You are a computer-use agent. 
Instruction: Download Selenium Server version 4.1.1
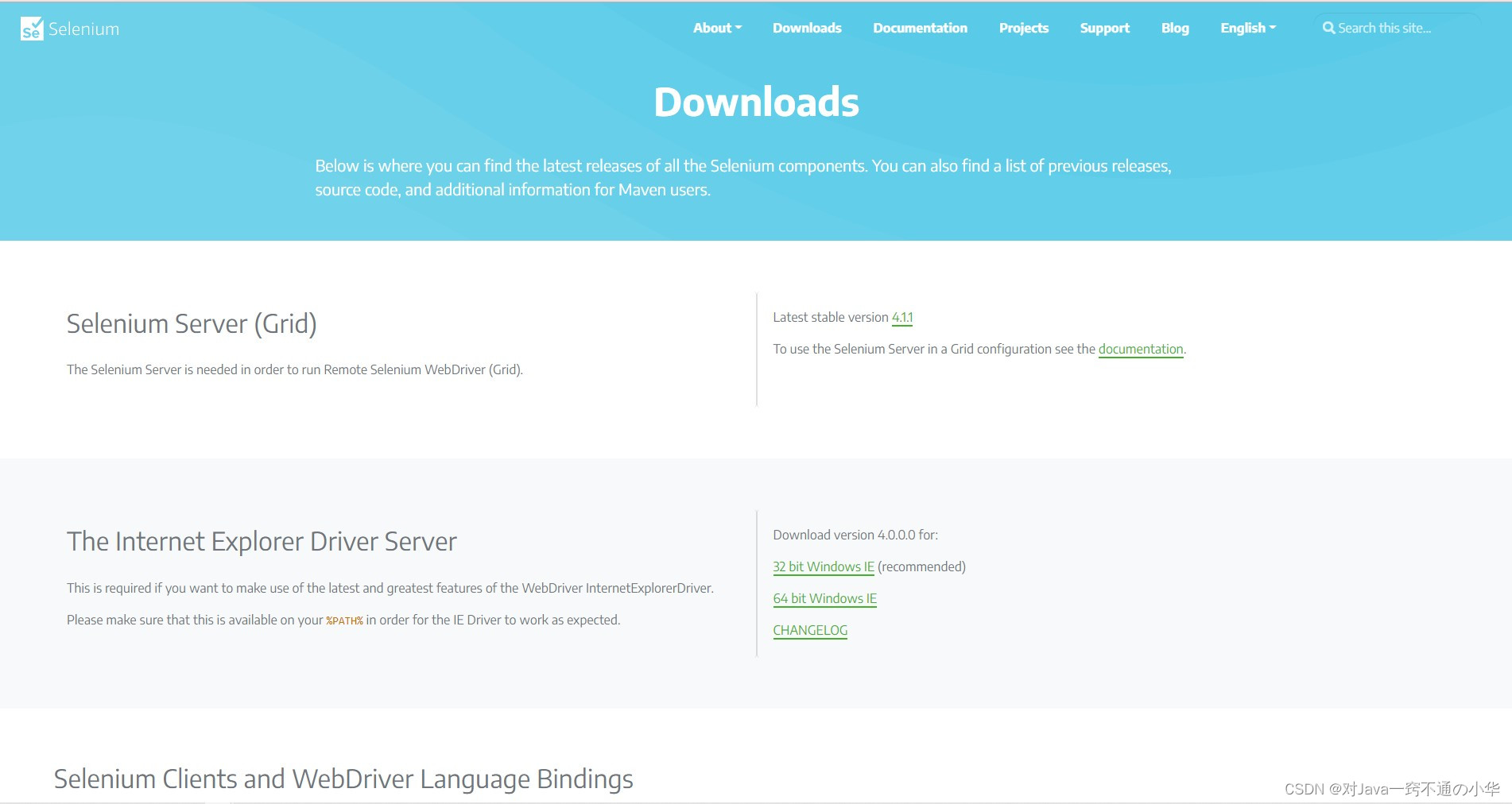[902, 317]
